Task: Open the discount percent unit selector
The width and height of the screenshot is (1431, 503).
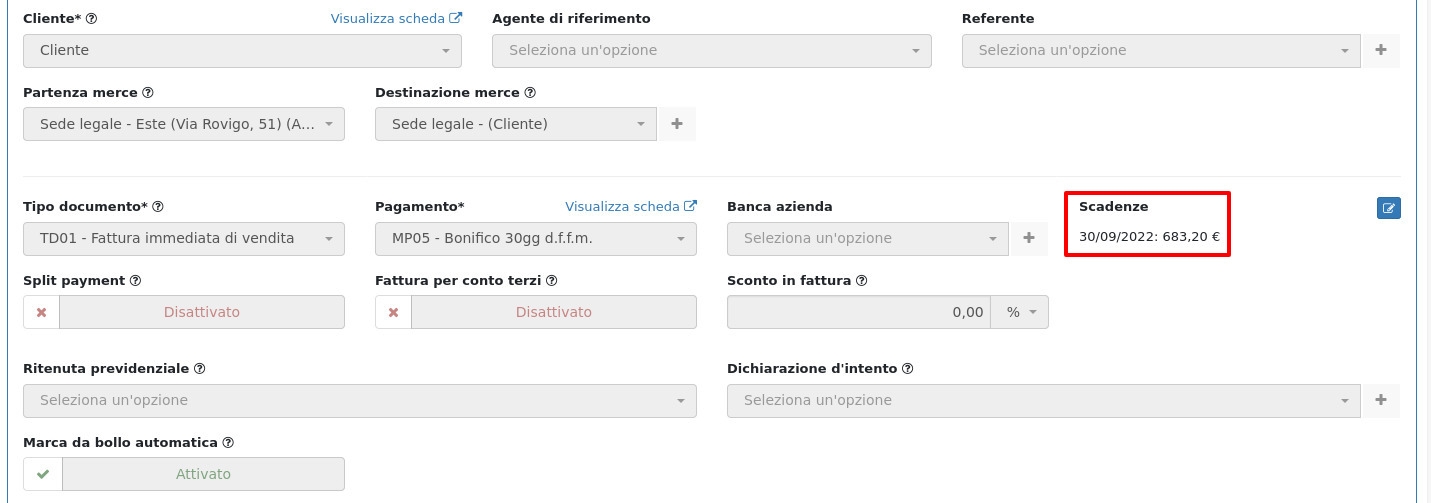Action: coord(1020,312)
